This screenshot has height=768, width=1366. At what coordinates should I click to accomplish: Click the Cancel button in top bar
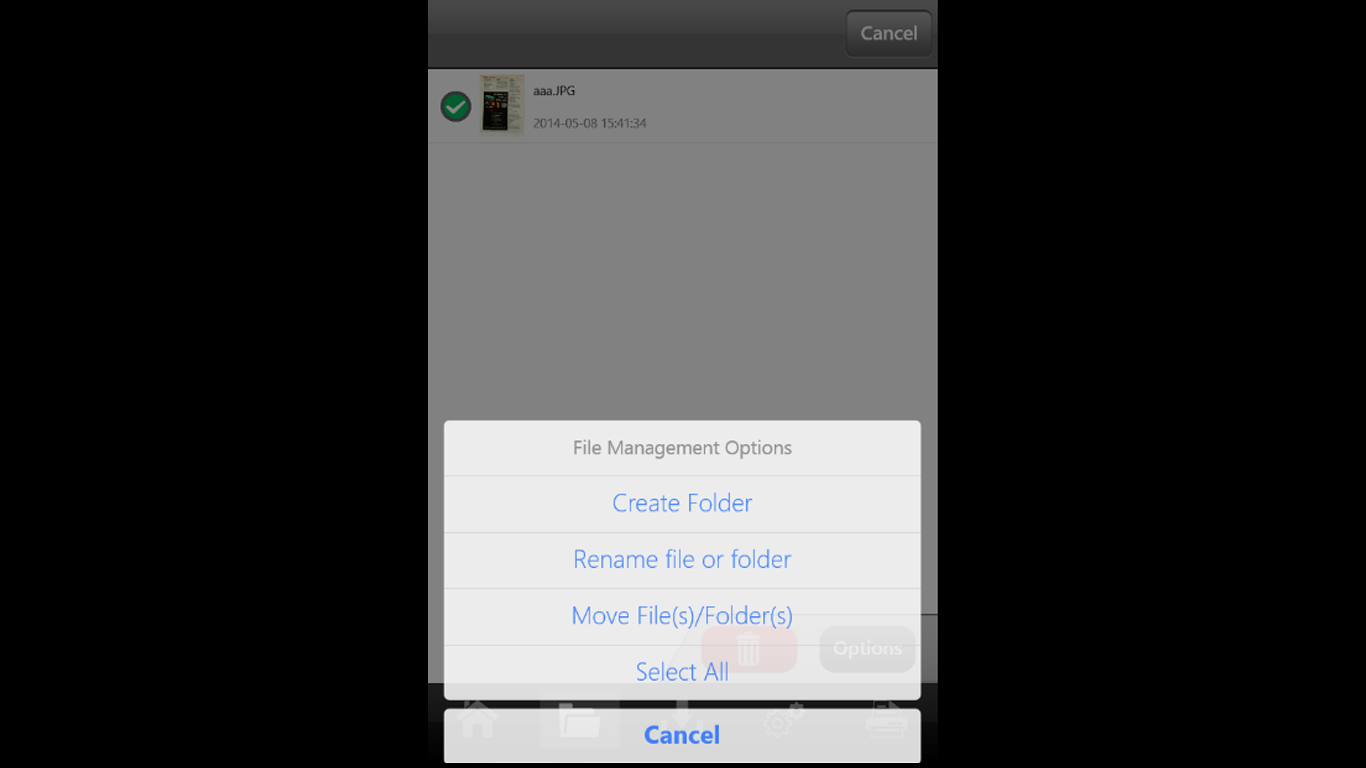[888, 33]
